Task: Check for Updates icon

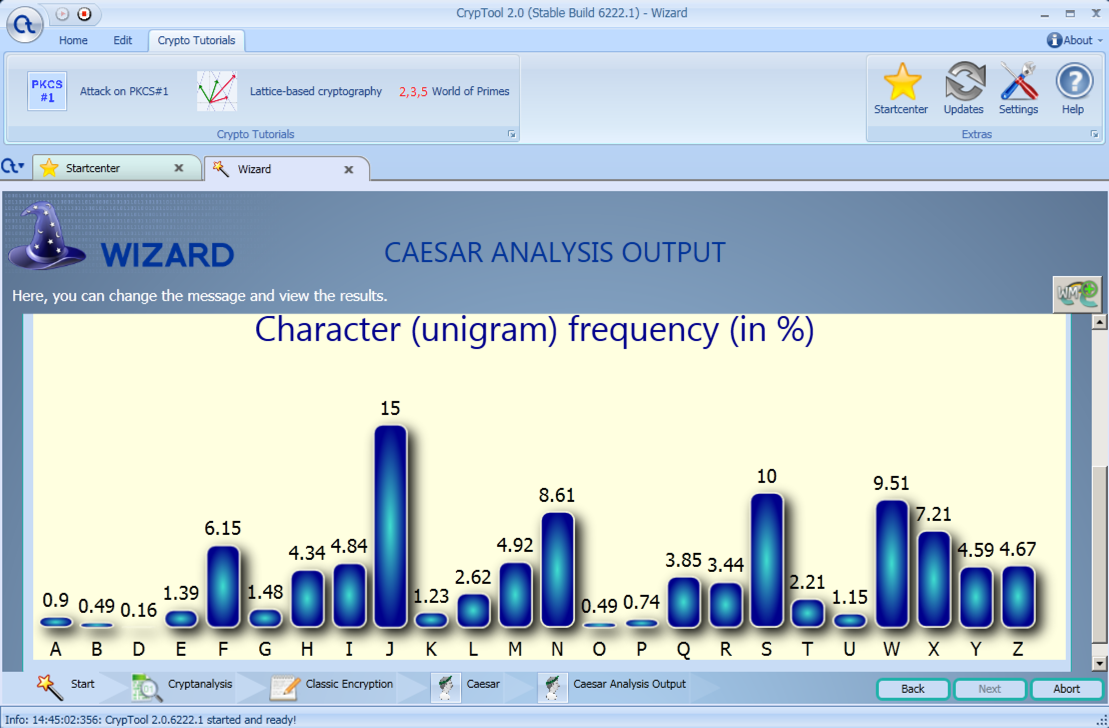Action: click(x=965, y=81)
